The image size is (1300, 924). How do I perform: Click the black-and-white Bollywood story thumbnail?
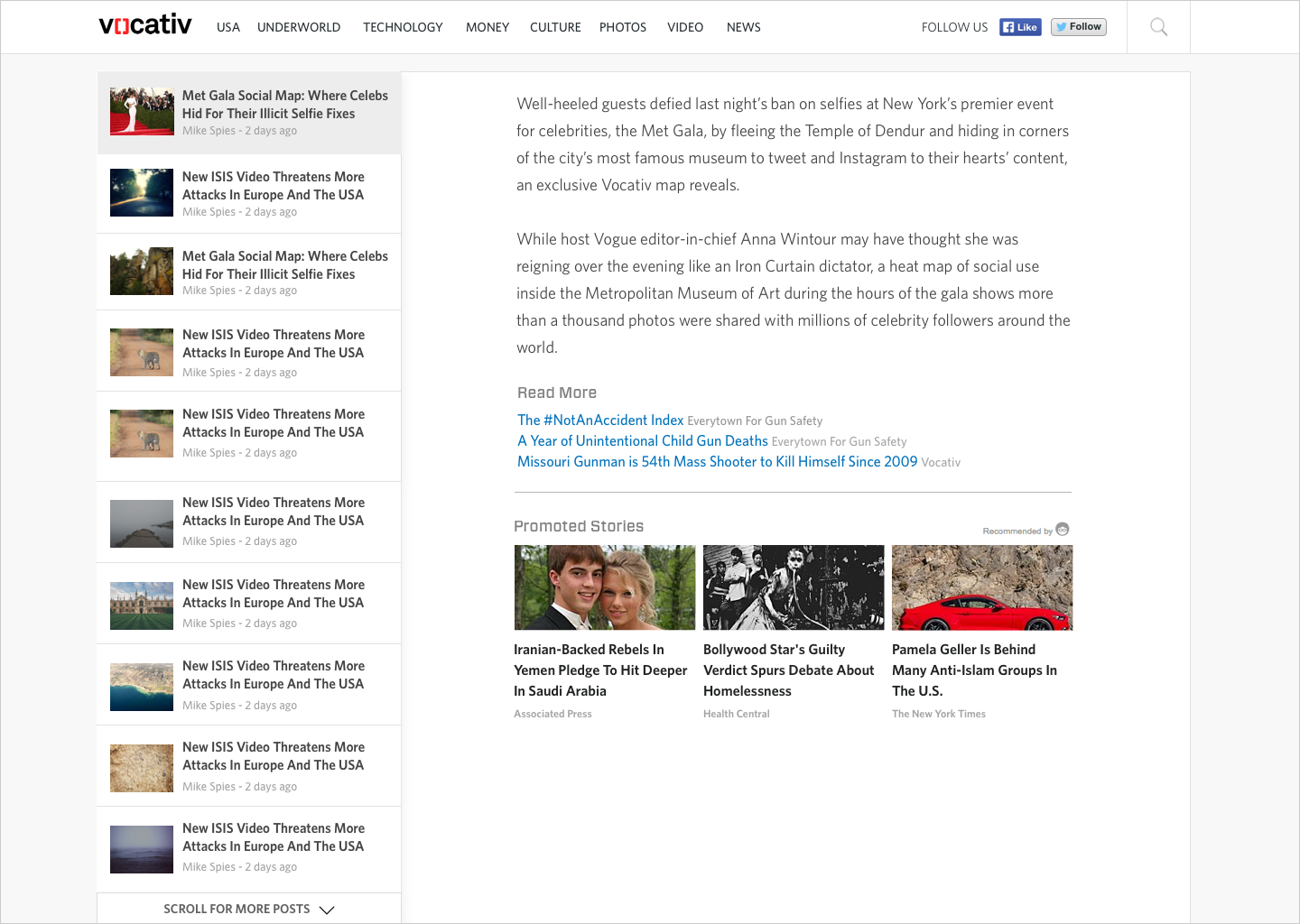click(x=794, y=587)
